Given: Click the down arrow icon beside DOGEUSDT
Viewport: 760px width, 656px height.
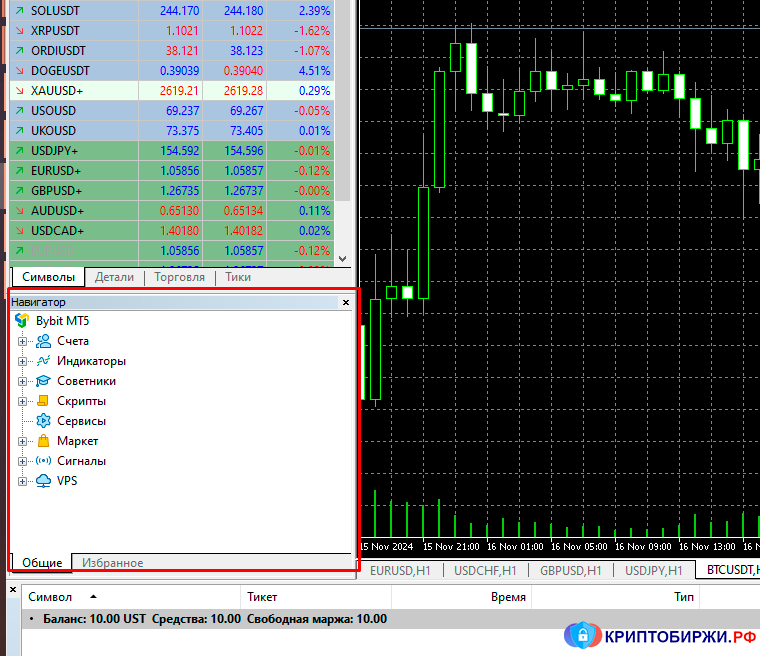Looking at the screenshot, I should [x=19, y=71].
